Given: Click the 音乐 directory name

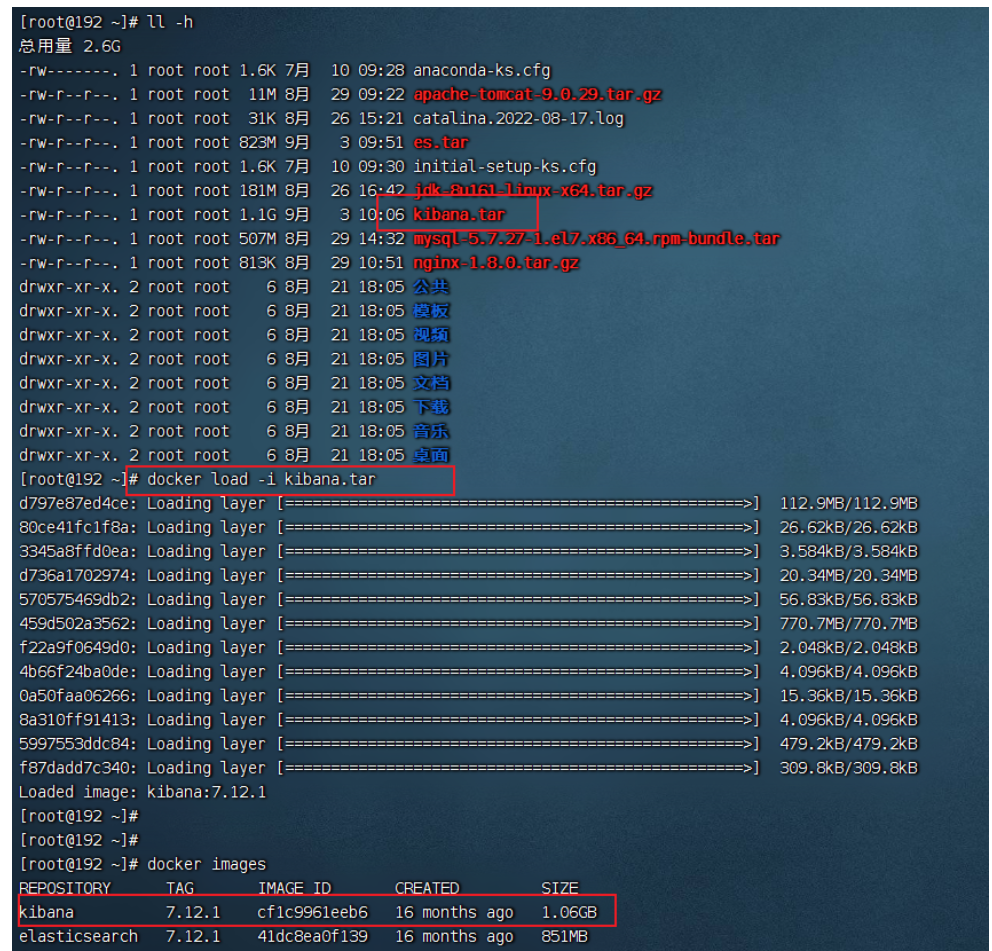Looking at the screenshot, I should 431,431.
